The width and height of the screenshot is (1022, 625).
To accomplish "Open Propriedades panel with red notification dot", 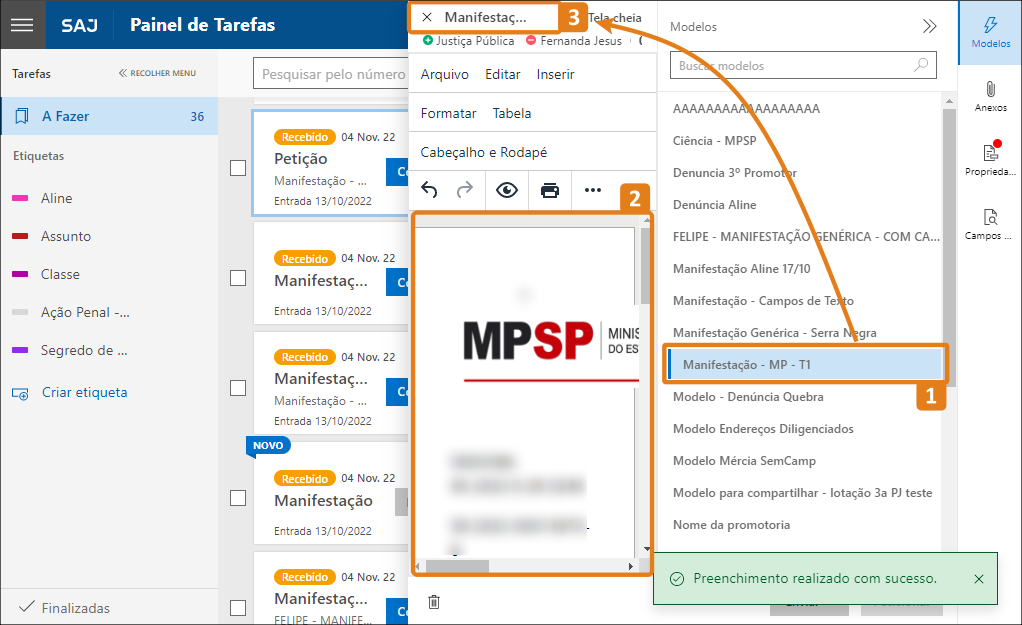I will click(x=989, y=158).
